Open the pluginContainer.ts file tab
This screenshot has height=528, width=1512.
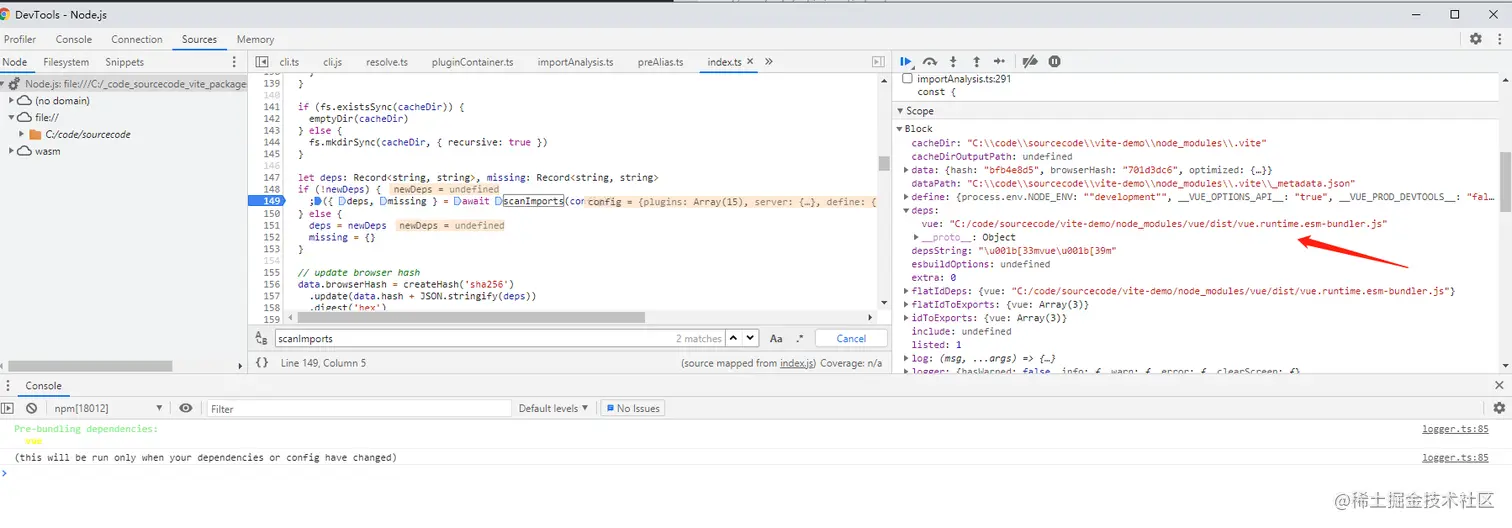(x=472, y=62)
